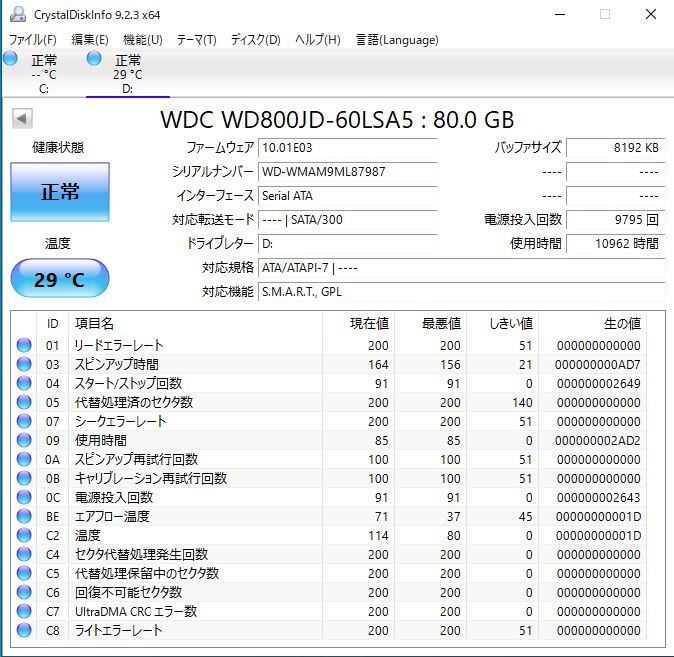The image size is (674, 657).
Task: Click the status circle for attribute C6
Action: pos(24,592)
